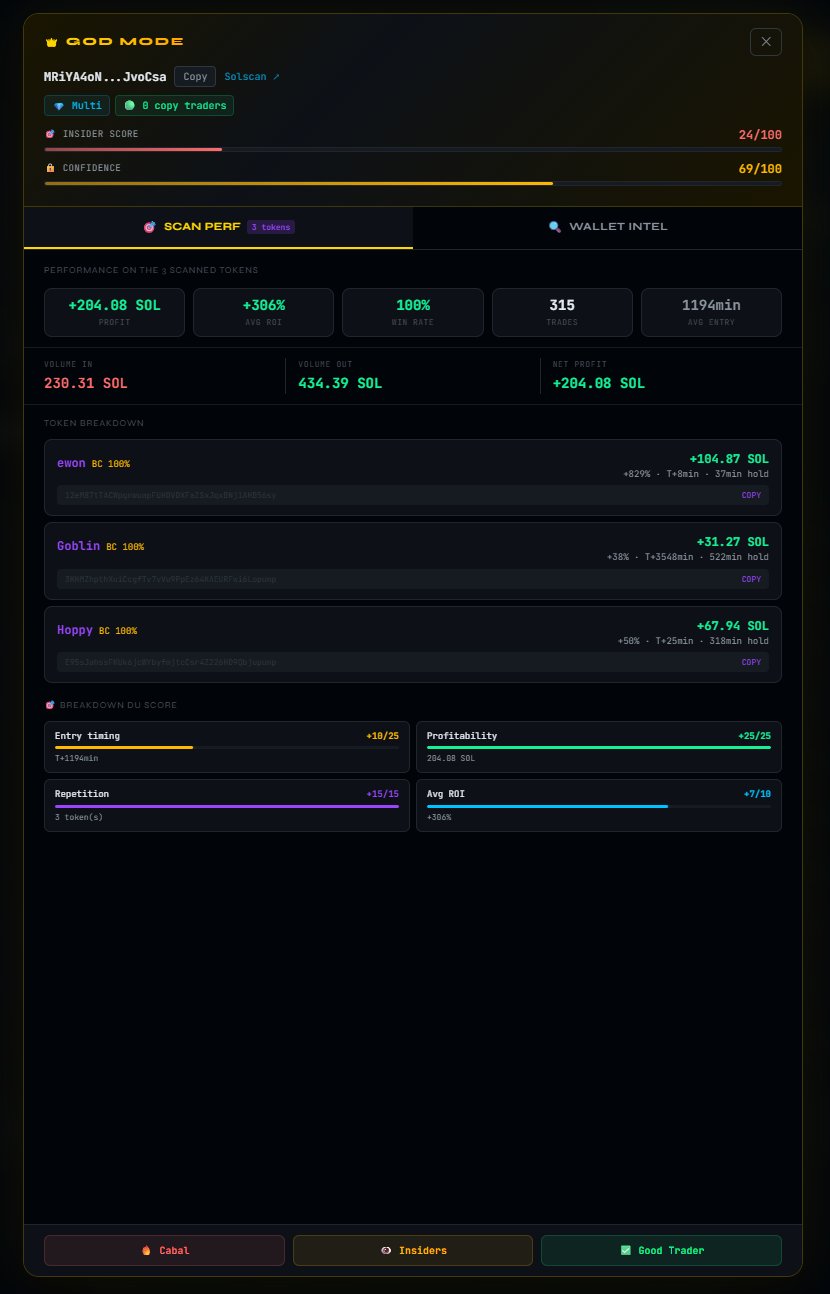Click the Goblin +31.27 SOL profit
The height and width of the screenshot is (1294, 830).
coord(733,542)
